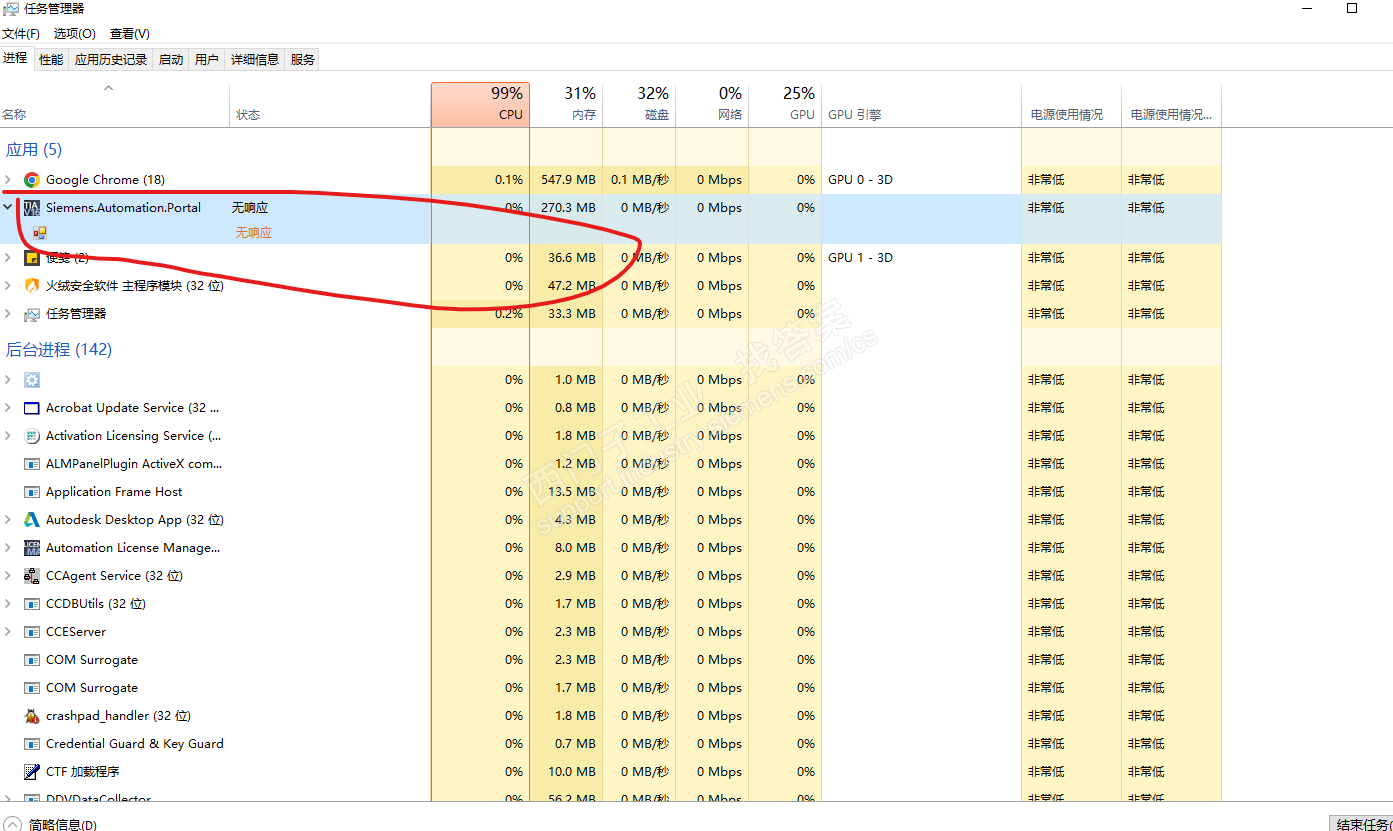Expand the 火绒安全软件 process group

[x=9, y=286]
